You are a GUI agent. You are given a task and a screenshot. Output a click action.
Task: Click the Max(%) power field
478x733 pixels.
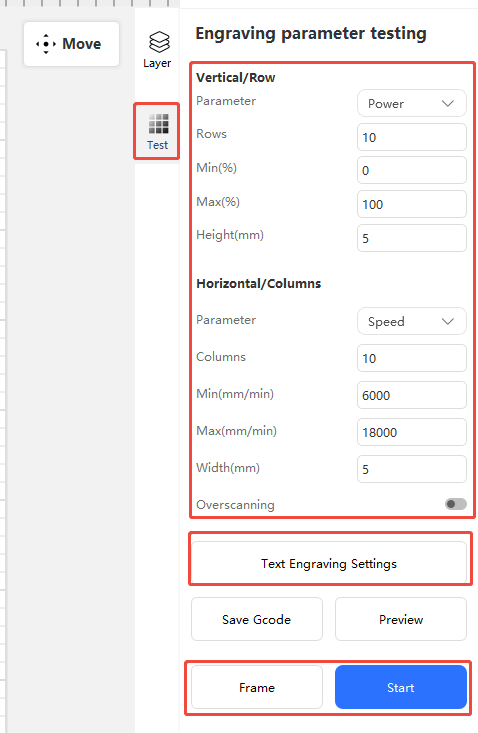[412, 204]
